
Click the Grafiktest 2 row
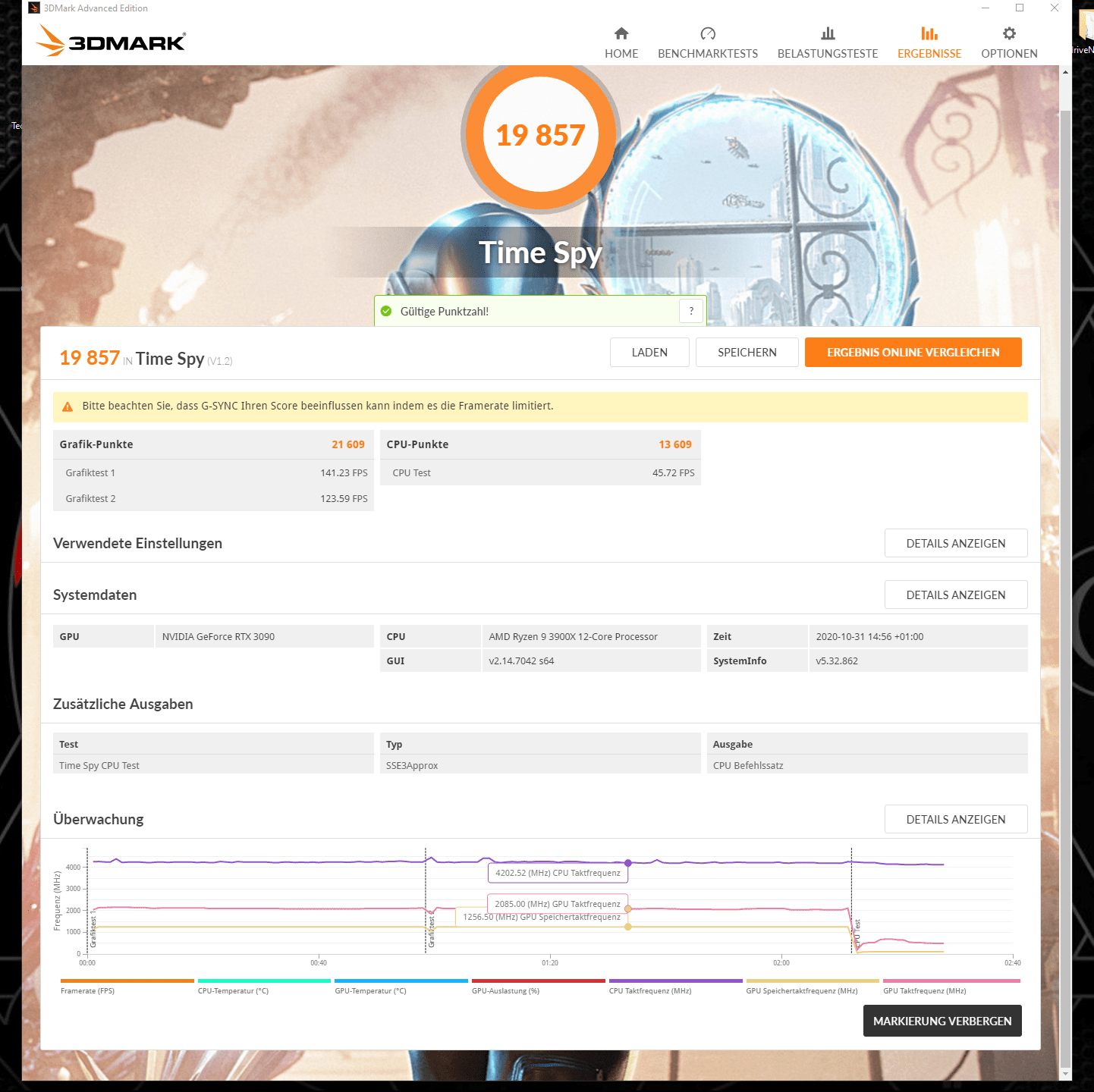click(213, 498)
